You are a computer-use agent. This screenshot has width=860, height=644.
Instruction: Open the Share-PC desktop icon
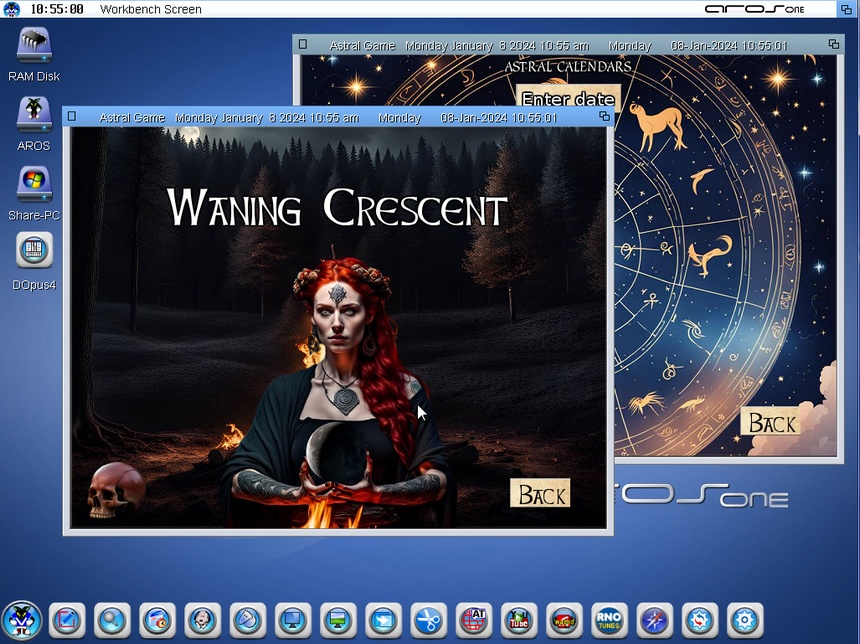[x=34, y=185]
